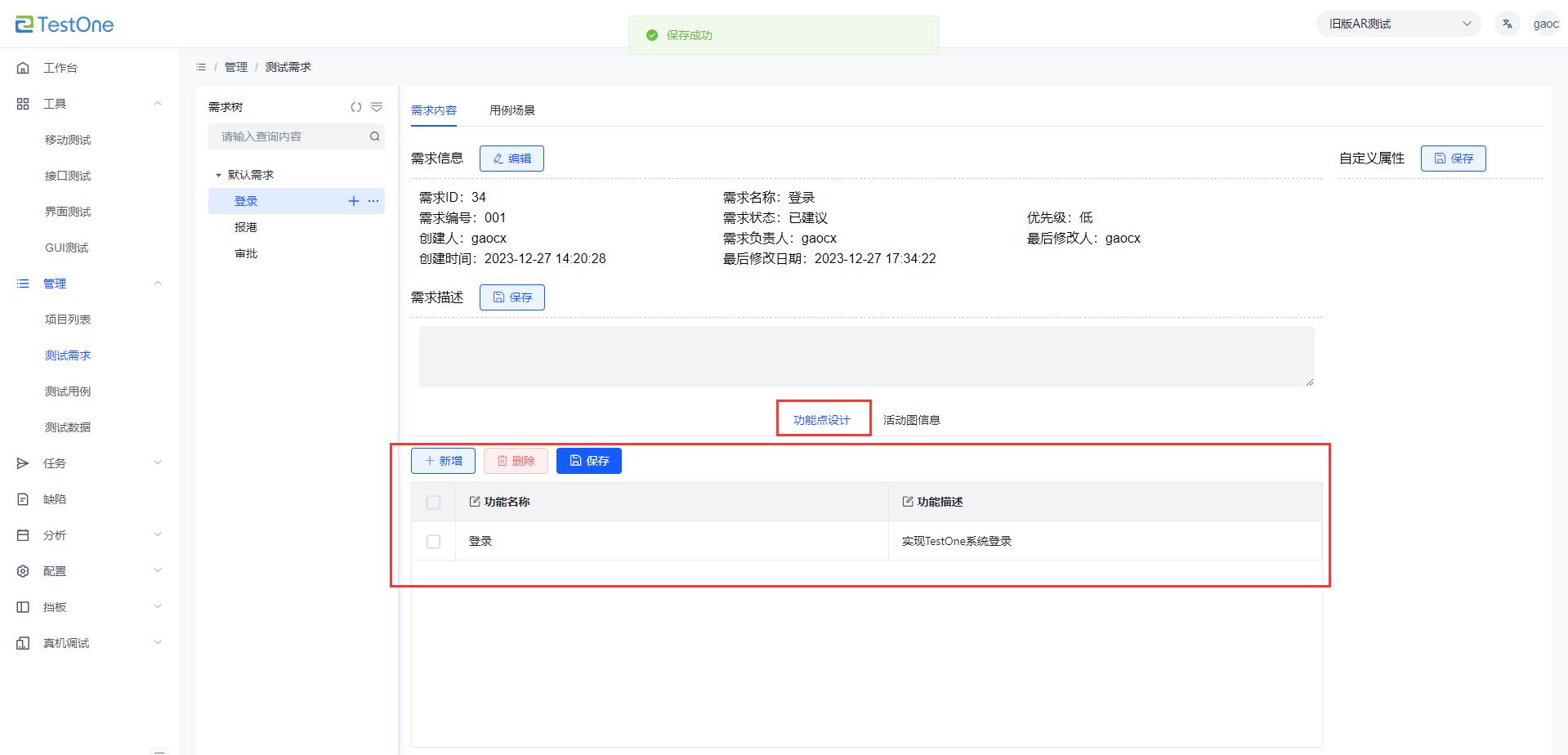Click the search magnifier in requirement tree
Viewport: 1568px width, 755px height.
375,136
